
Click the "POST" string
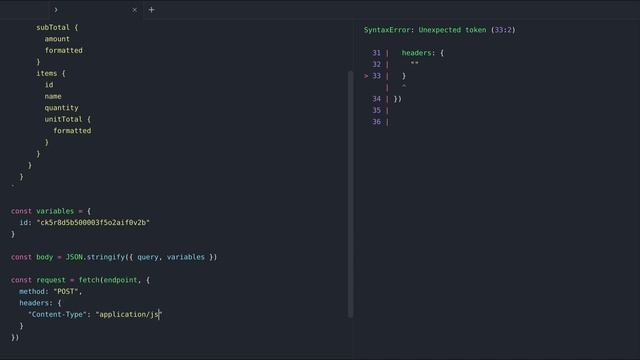click(66, 291)
